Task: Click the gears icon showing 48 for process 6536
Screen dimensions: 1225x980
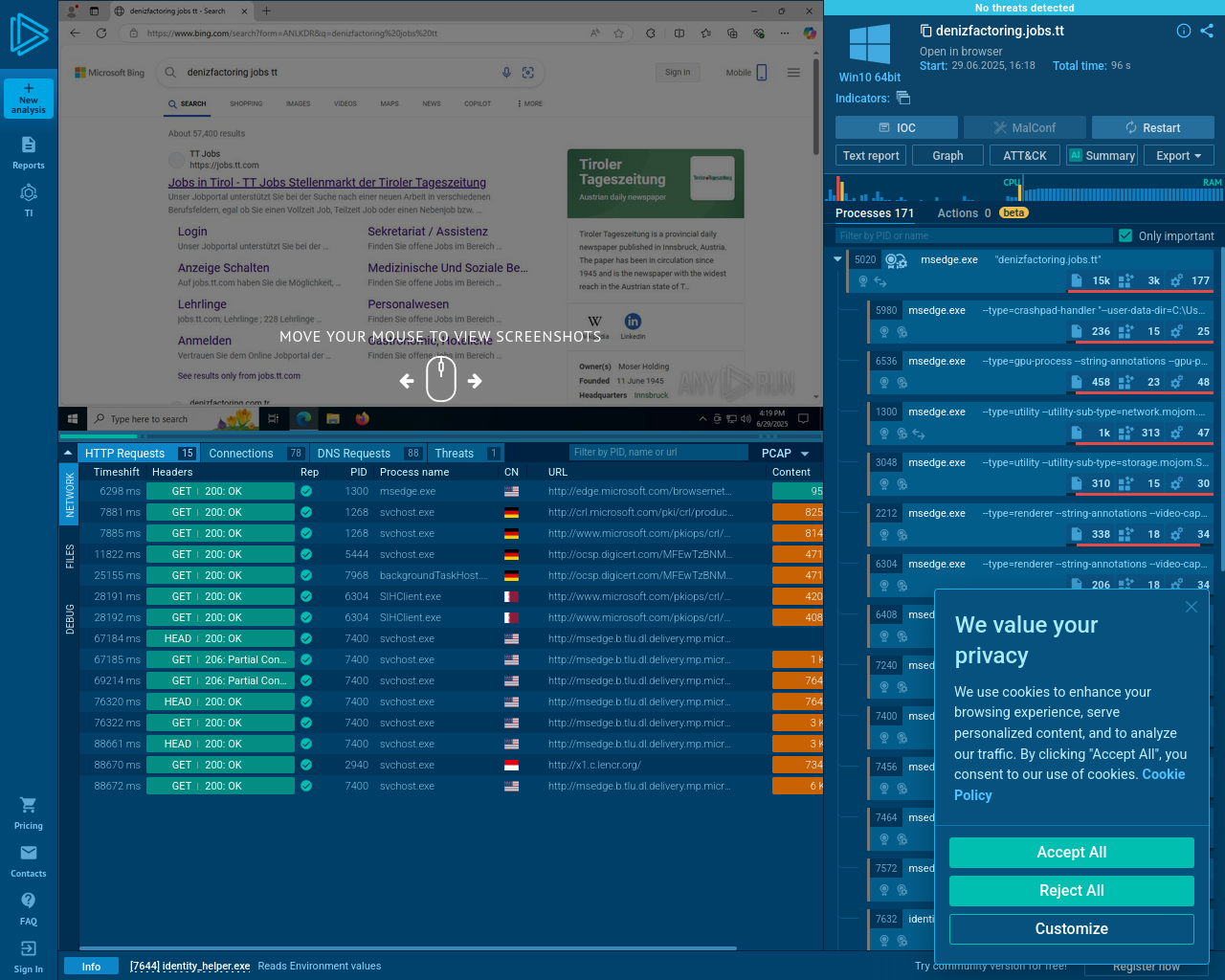Action: [1176, 382]
